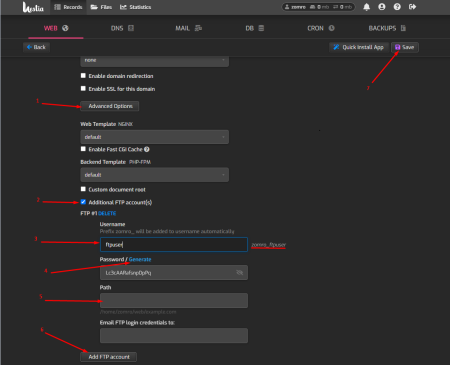This screenshot has width=450, height=365.
Task: Click the FTP Path input field
Action: [174, 301]
